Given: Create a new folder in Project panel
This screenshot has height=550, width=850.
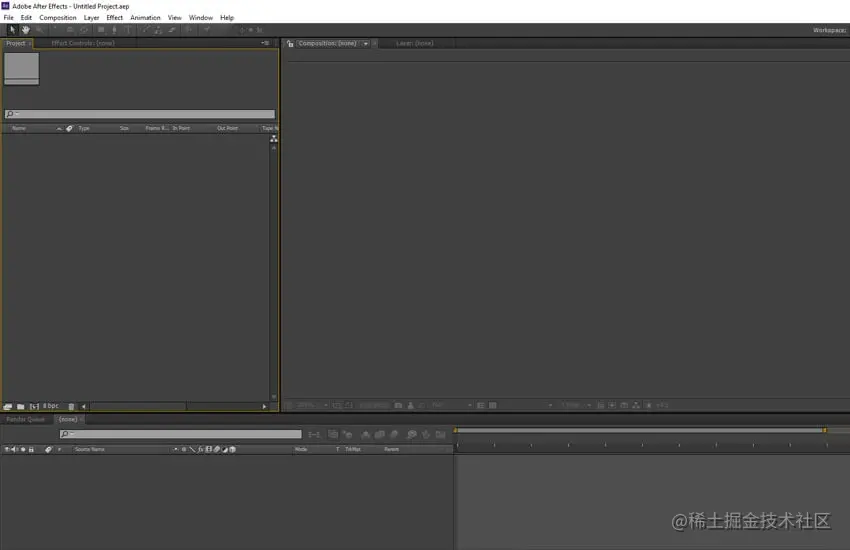Looking at the screenshot, I should [x=21, y=406].
